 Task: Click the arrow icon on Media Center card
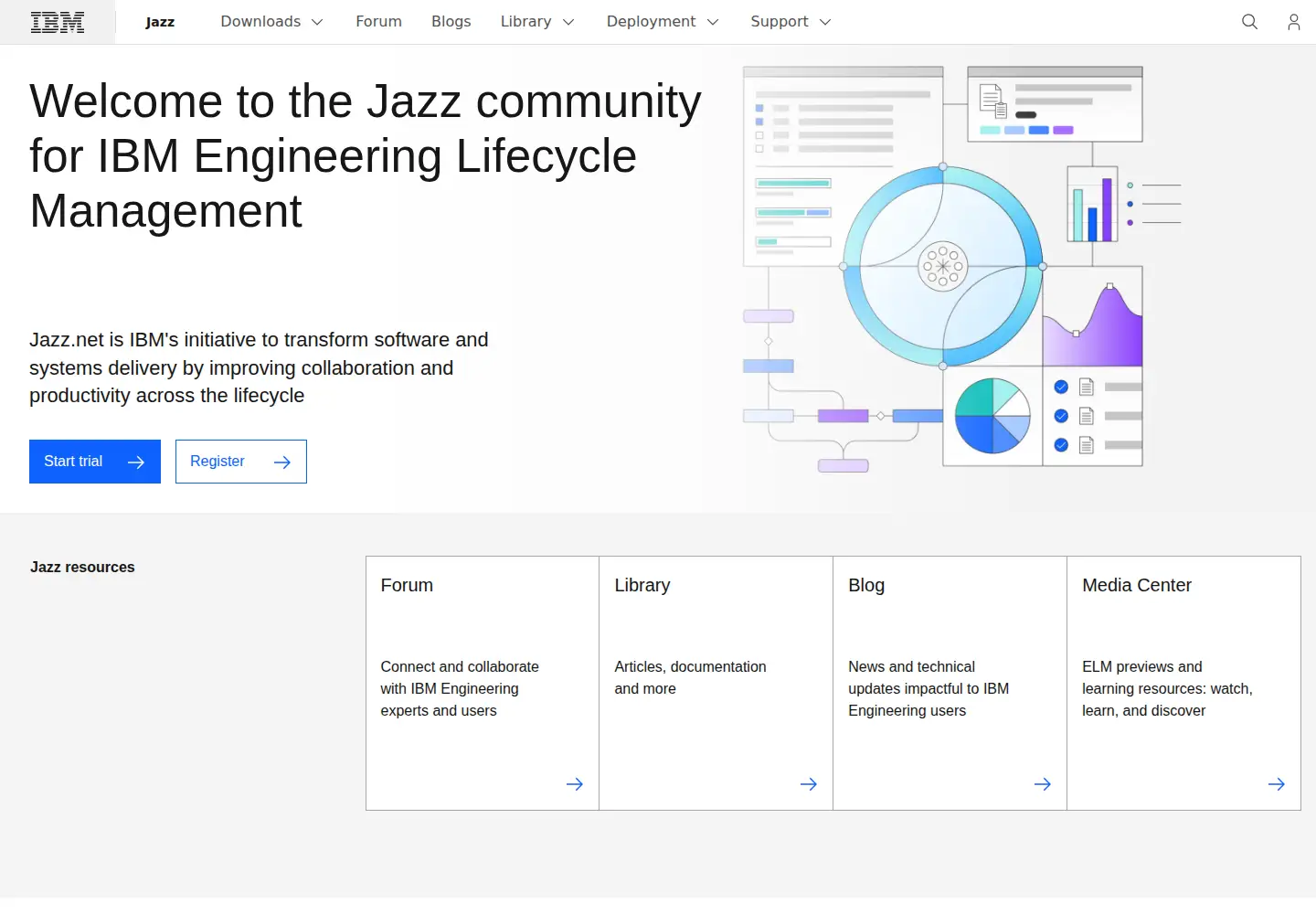point(1277,784)
